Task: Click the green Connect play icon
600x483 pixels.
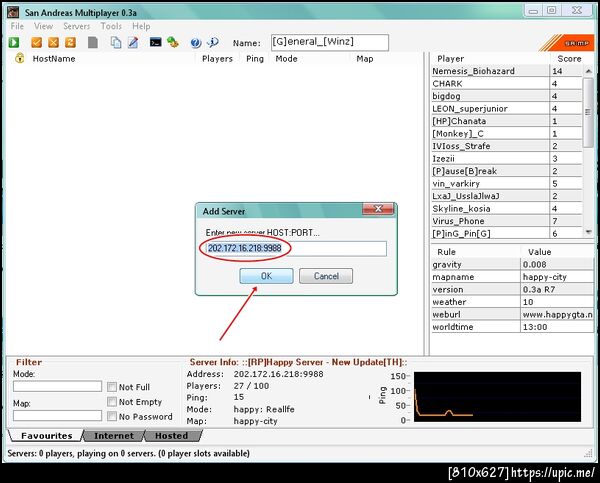Action: (14, 42)
